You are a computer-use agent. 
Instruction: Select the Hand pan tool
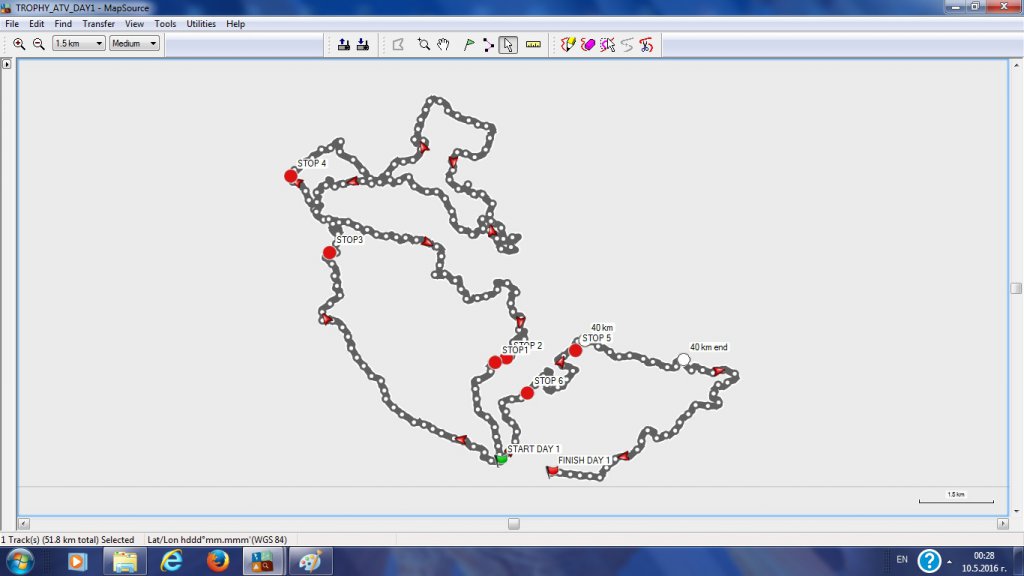click(442, 44)
